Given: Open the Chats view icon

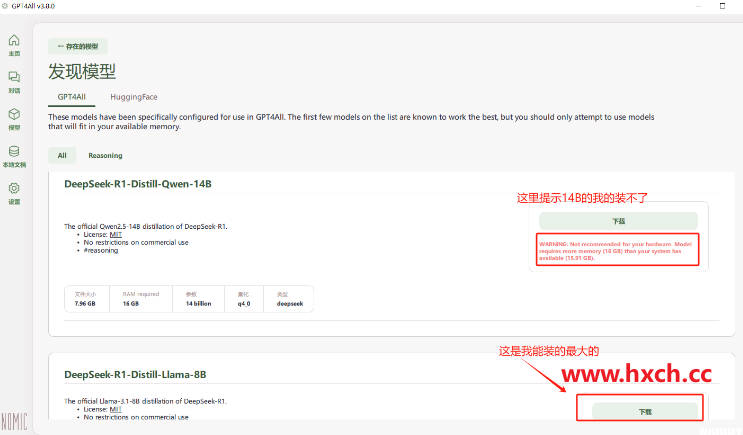Looking at the screenshot, I should tap(14, 77).
